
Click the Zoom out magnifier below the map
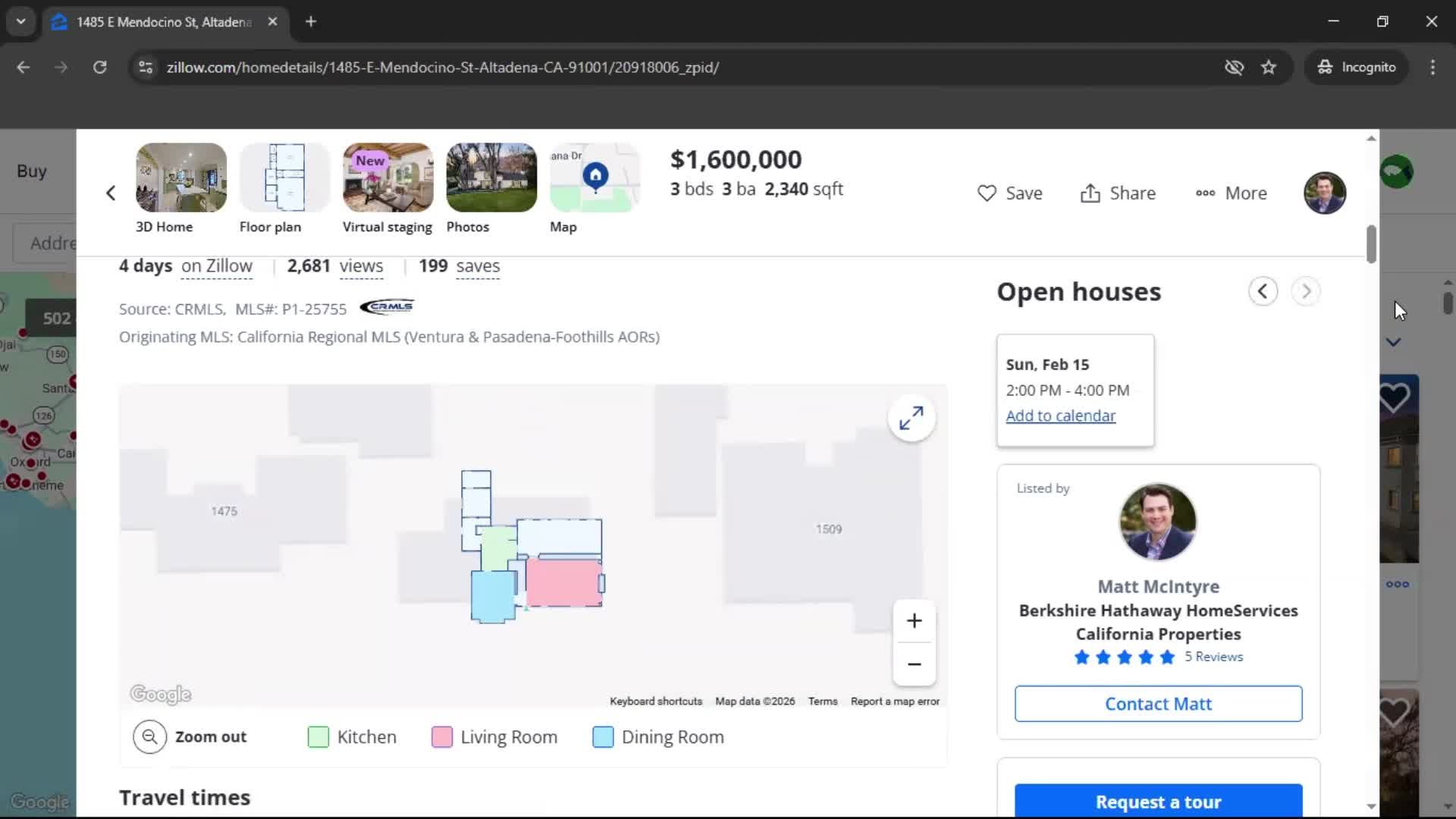(149, 736)
